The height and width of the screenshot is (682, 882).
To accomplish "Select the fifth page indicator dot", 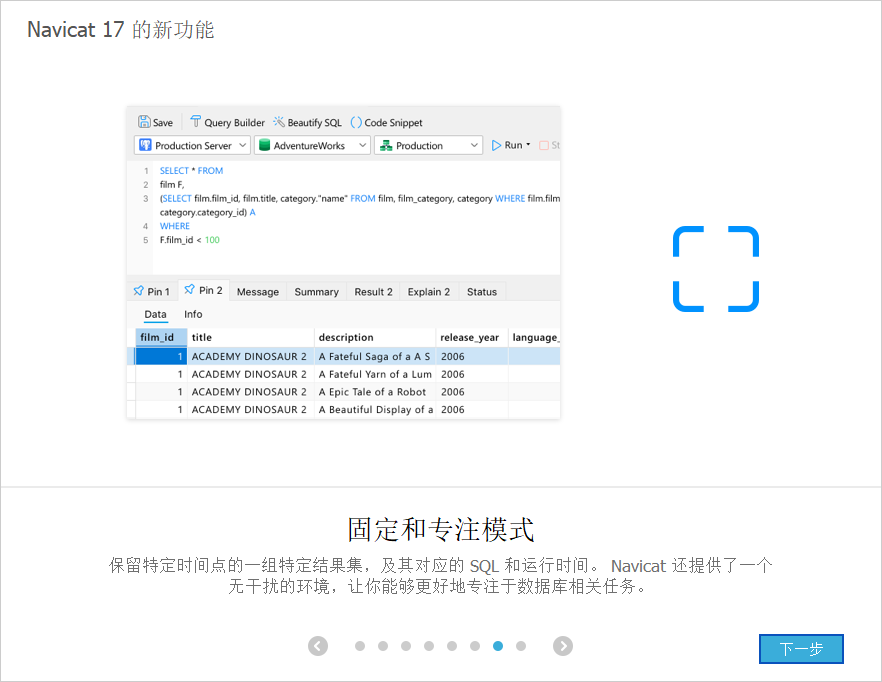I will tap(452, 646).
